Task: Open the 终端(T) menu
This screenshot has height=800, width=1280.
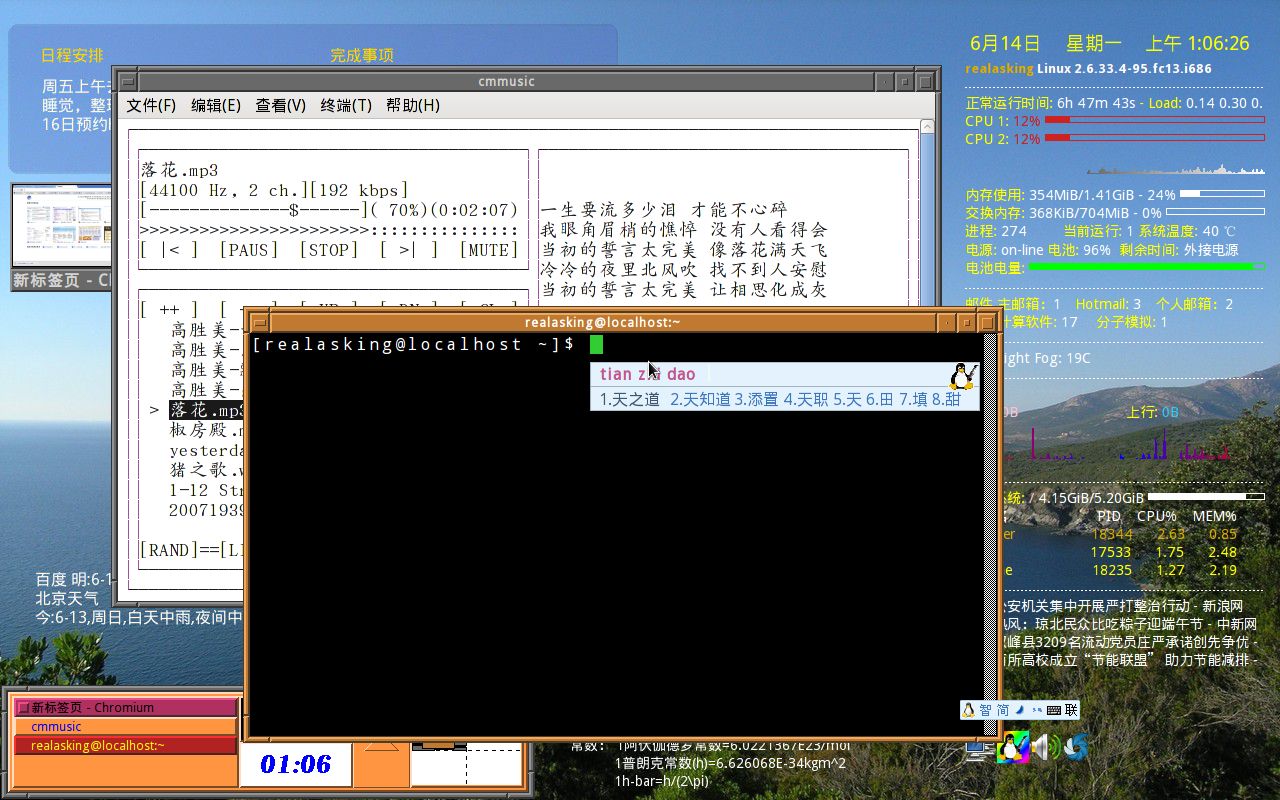Action: point(346,105)
